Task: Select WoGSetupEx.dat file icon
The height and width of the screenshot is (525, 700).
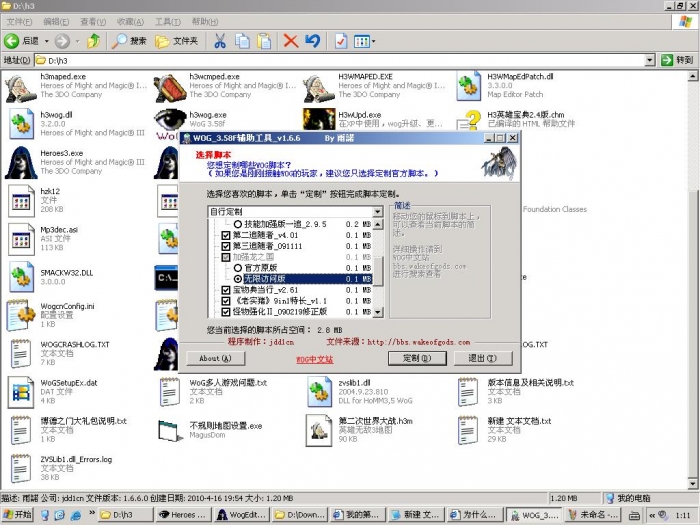Action: [x=21, y=392]
